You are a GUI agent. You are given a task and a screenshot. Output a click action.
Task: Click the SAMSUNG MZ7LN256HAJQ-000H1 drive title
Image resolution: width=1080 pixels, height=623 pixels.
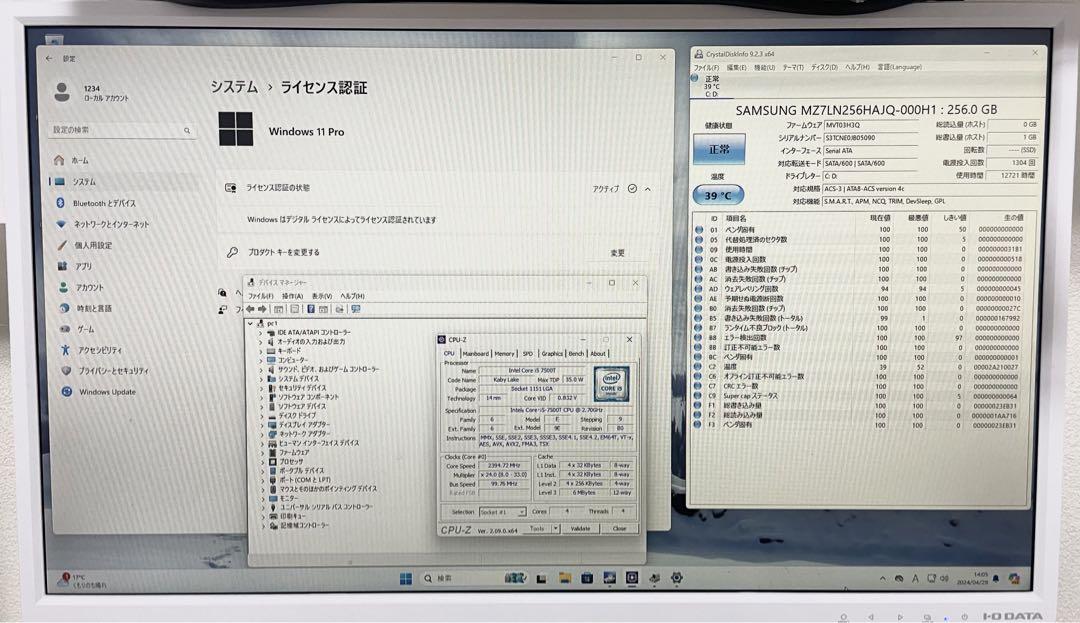866,110
